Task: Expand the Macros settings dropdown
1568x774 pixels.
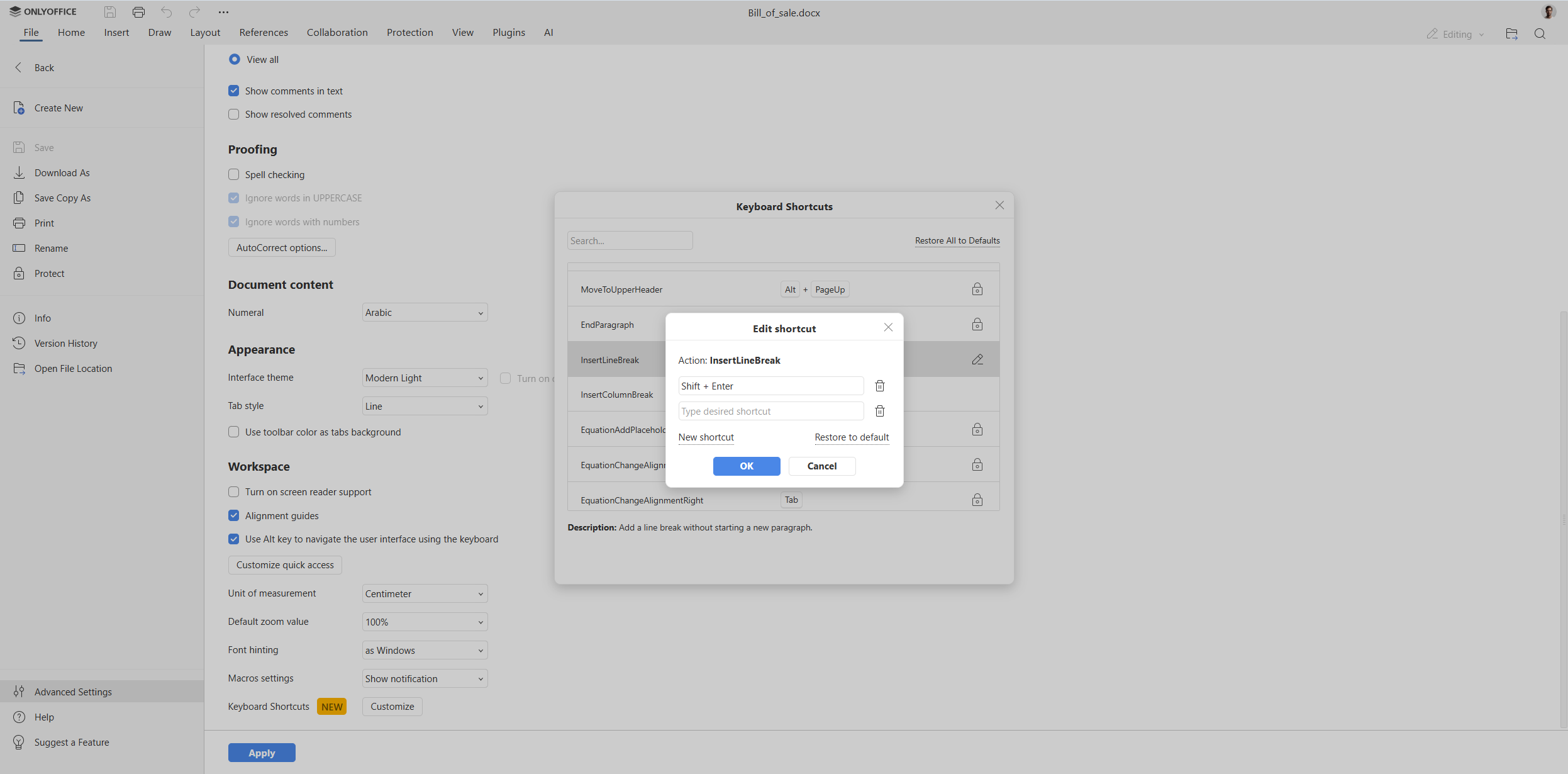Action: point(425,678)
